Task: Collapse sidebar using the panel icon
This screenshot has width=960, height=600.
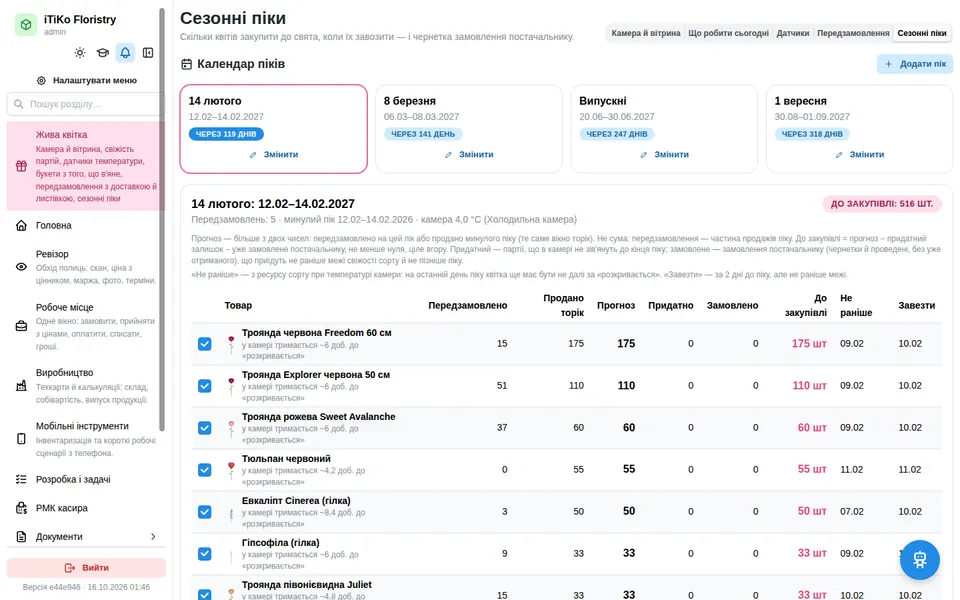Action: (x=148, y=53)
